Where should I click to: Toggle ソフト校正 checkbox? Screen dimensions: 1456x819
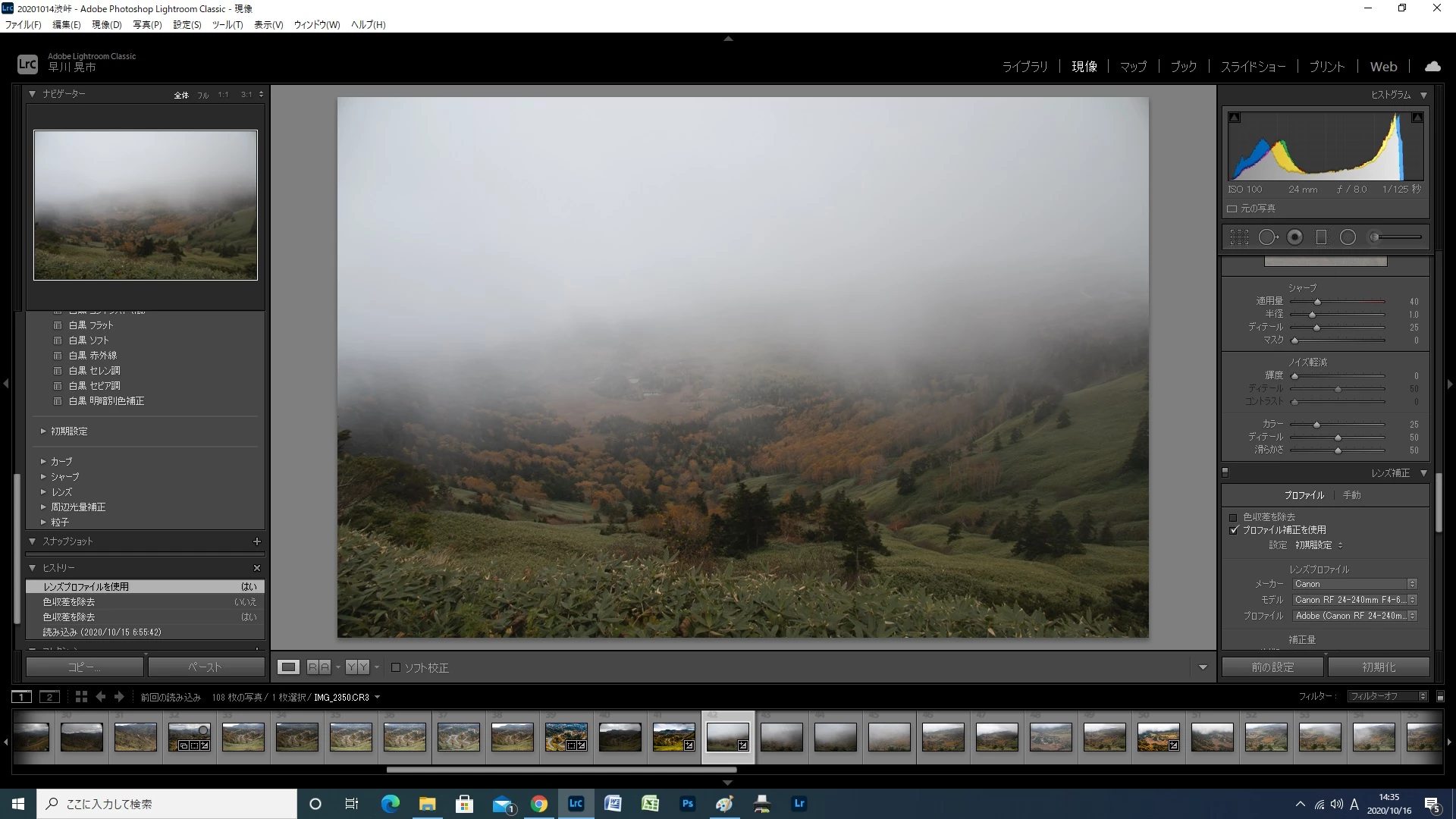396,667
